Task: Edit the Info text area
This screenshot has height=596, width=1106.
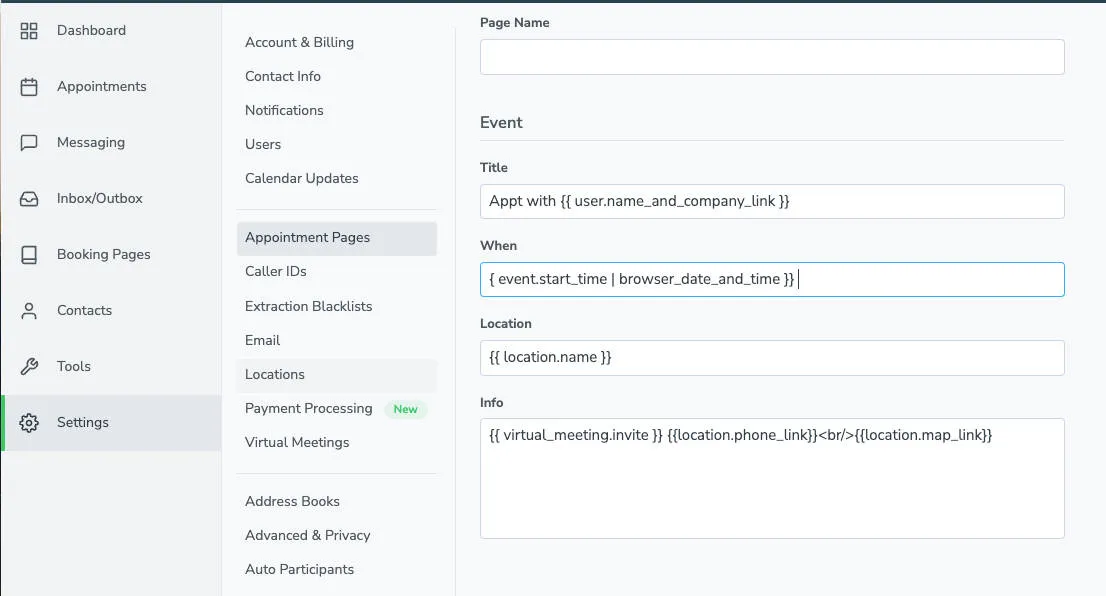Action: (x=772, y=478)
